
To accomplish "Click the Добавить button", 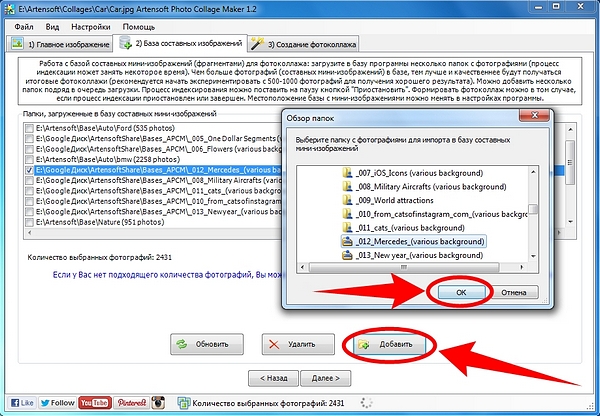I will click(x=390, y=344).
